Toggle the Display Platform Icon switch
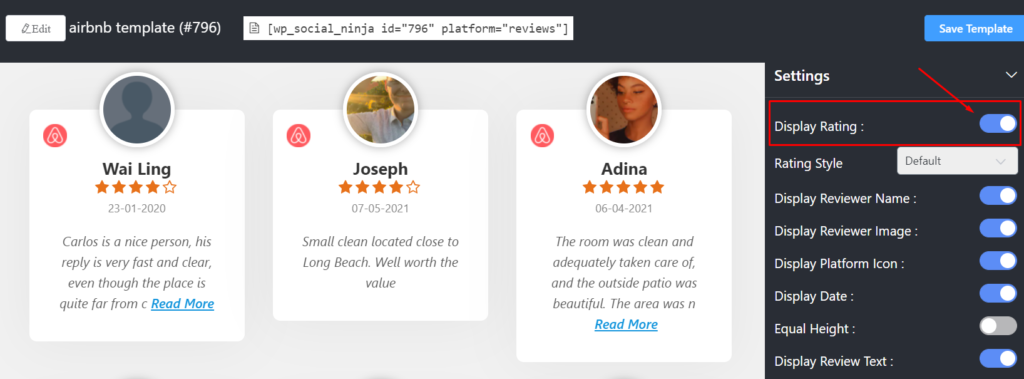The height and width of the screenshot is (379, 1024). click(998, 260)
